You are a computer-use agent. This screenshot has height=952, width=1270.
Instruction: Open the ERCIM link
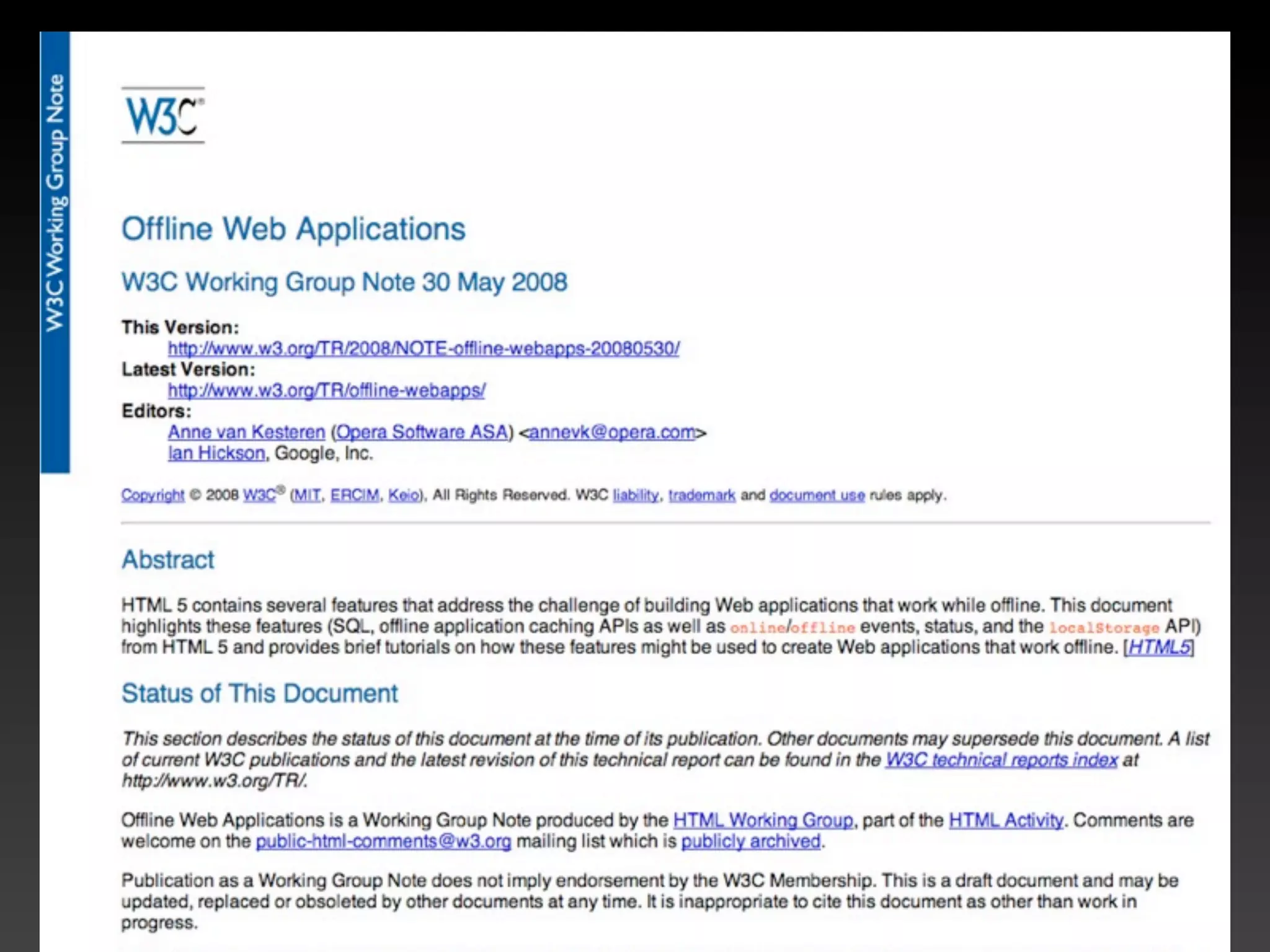click(355, 495)
